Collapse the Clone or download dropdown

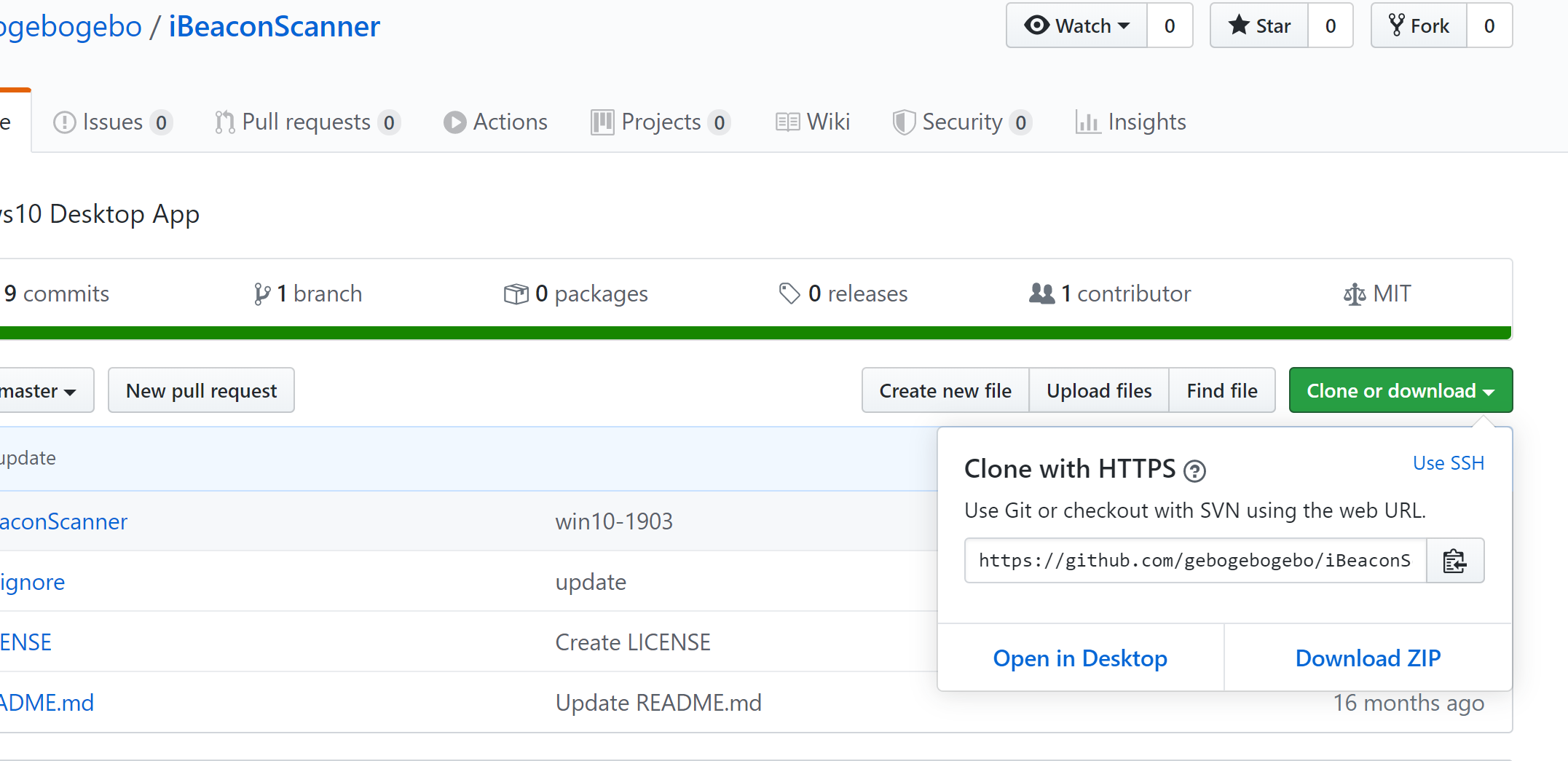(1400, 391)
